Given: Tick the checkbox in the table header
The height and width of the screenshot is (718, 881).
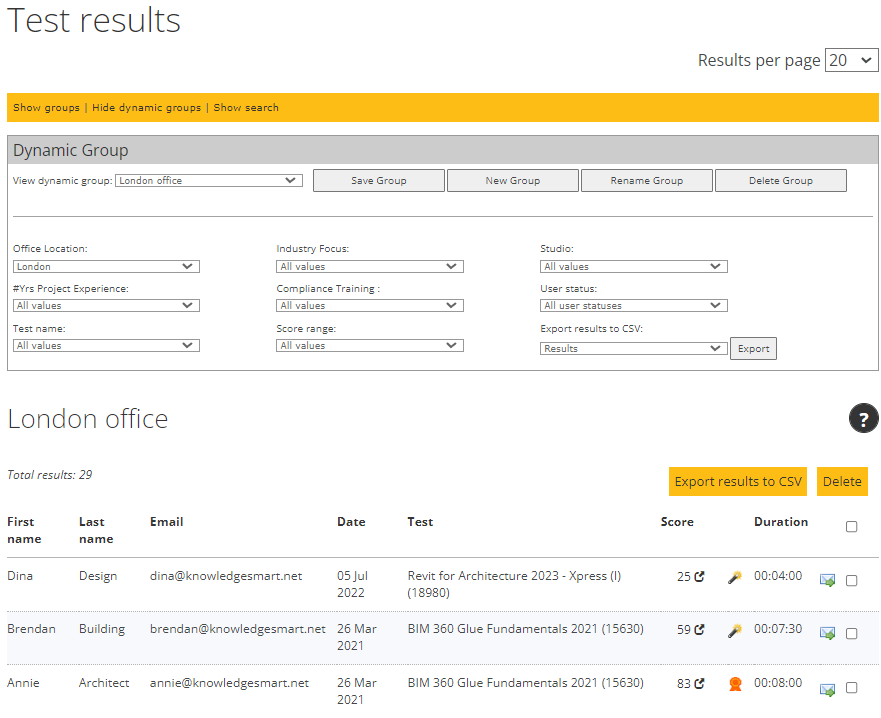Looking at the screenshot, I should [851, 526].
